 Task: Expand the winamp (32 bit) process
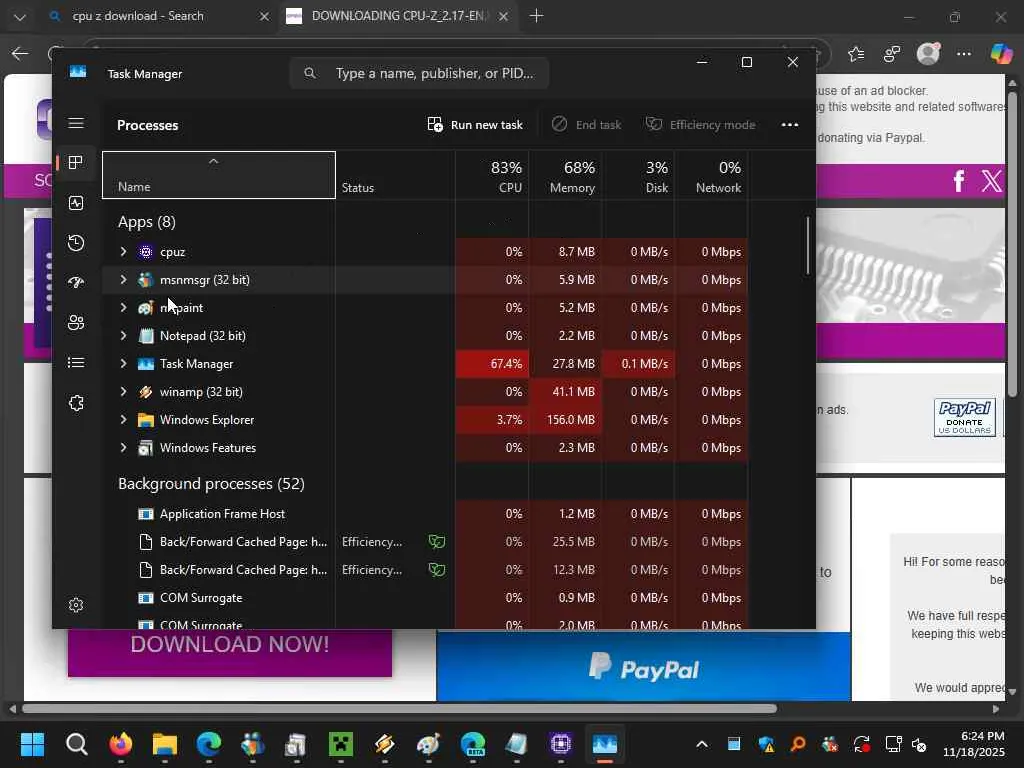[123, 392]
